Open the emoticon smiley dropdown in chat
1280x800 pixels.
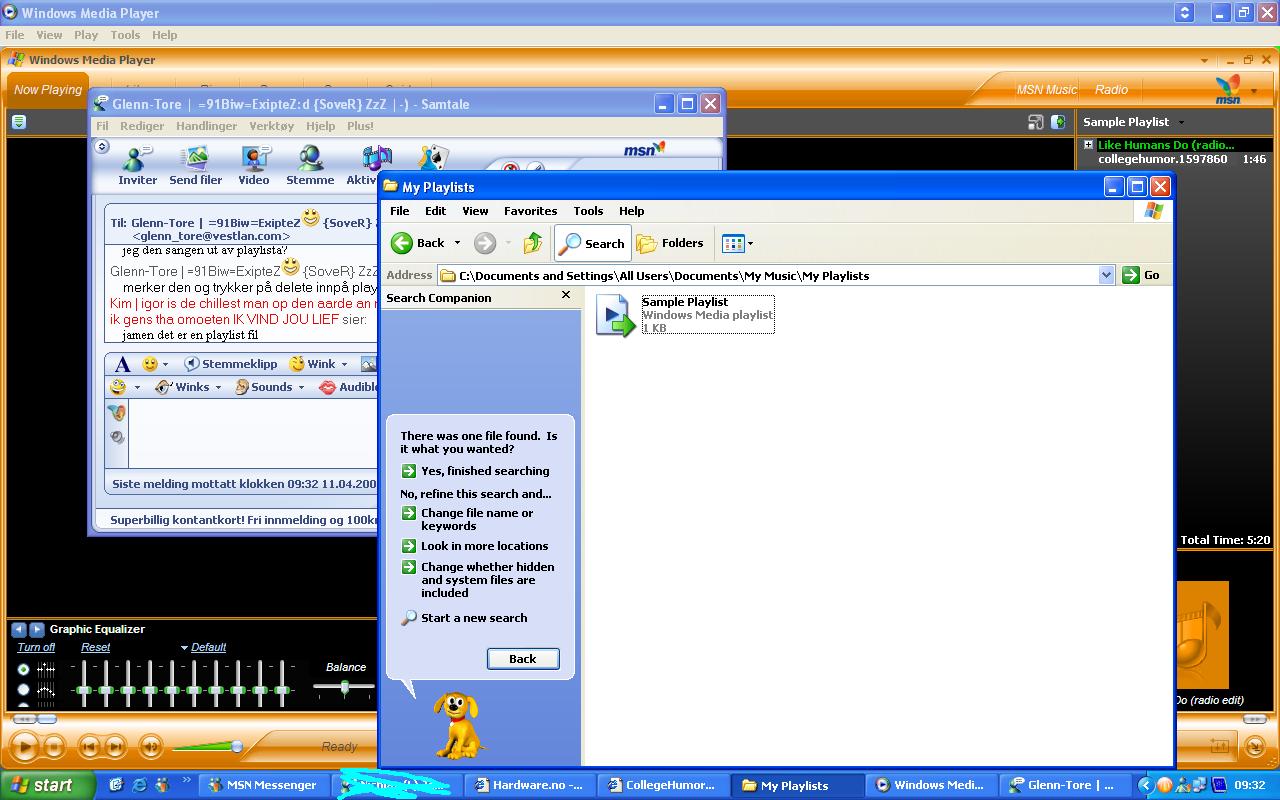tap(166, 364)
